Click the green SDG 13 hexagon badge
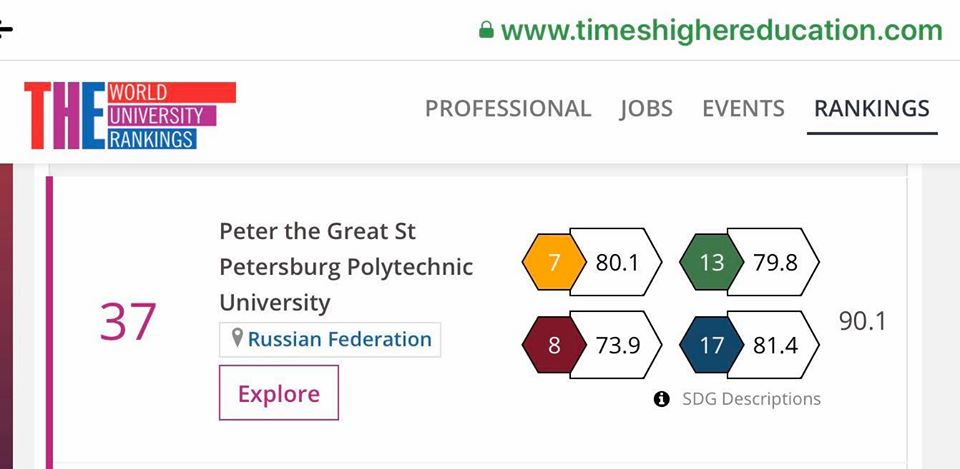The image size is (960, 469). (x=711, y=264)
